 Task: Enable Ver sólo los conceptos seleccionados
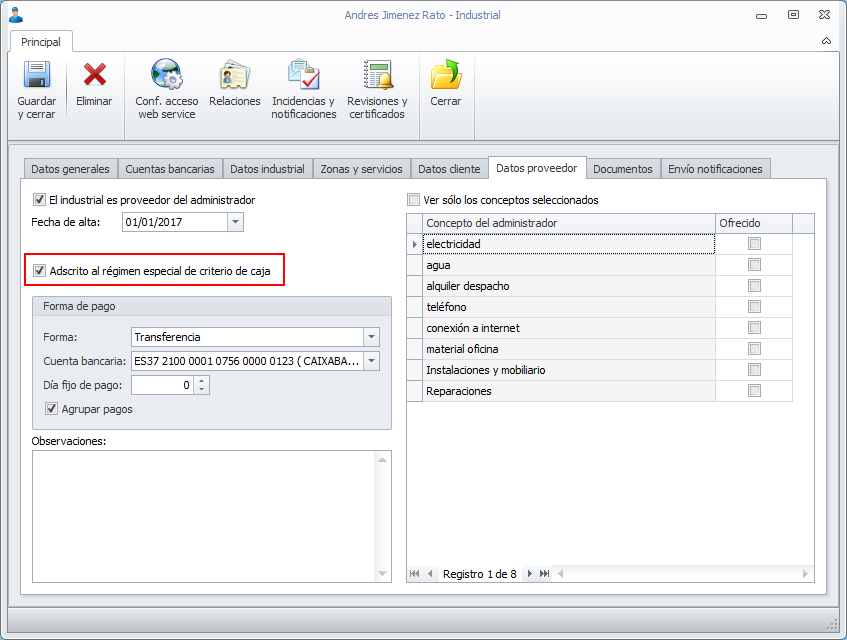pyautogui.click(x=414, y=200)
